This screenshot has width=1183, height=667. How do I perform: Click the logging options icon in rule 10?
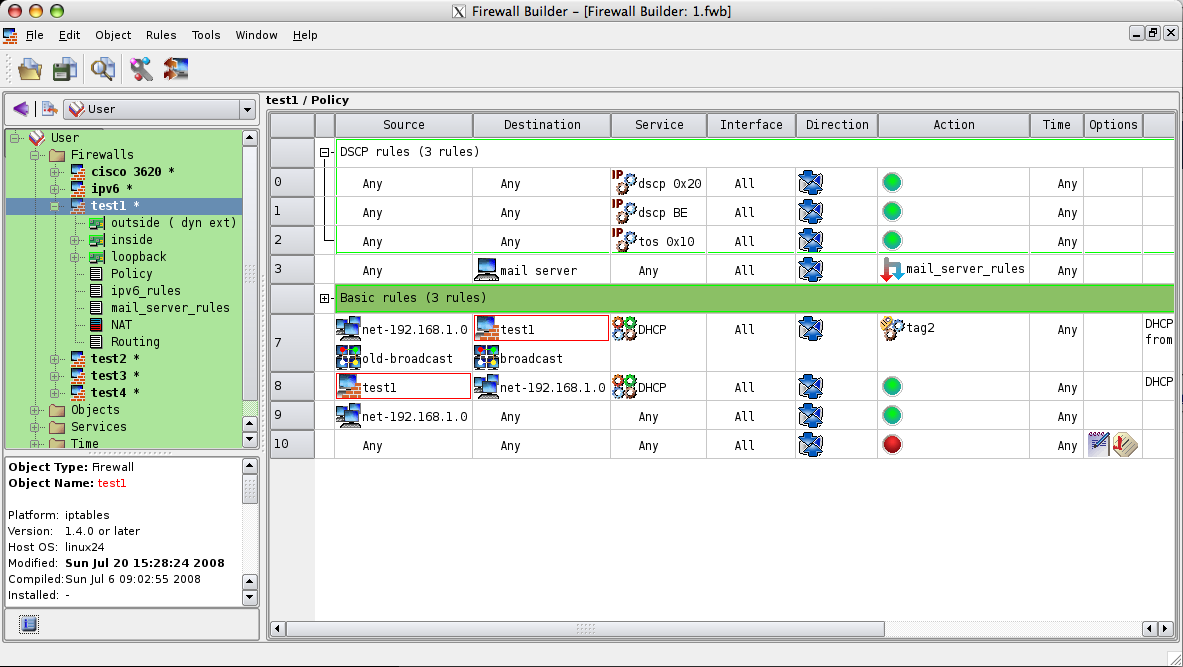point(1098,444)
